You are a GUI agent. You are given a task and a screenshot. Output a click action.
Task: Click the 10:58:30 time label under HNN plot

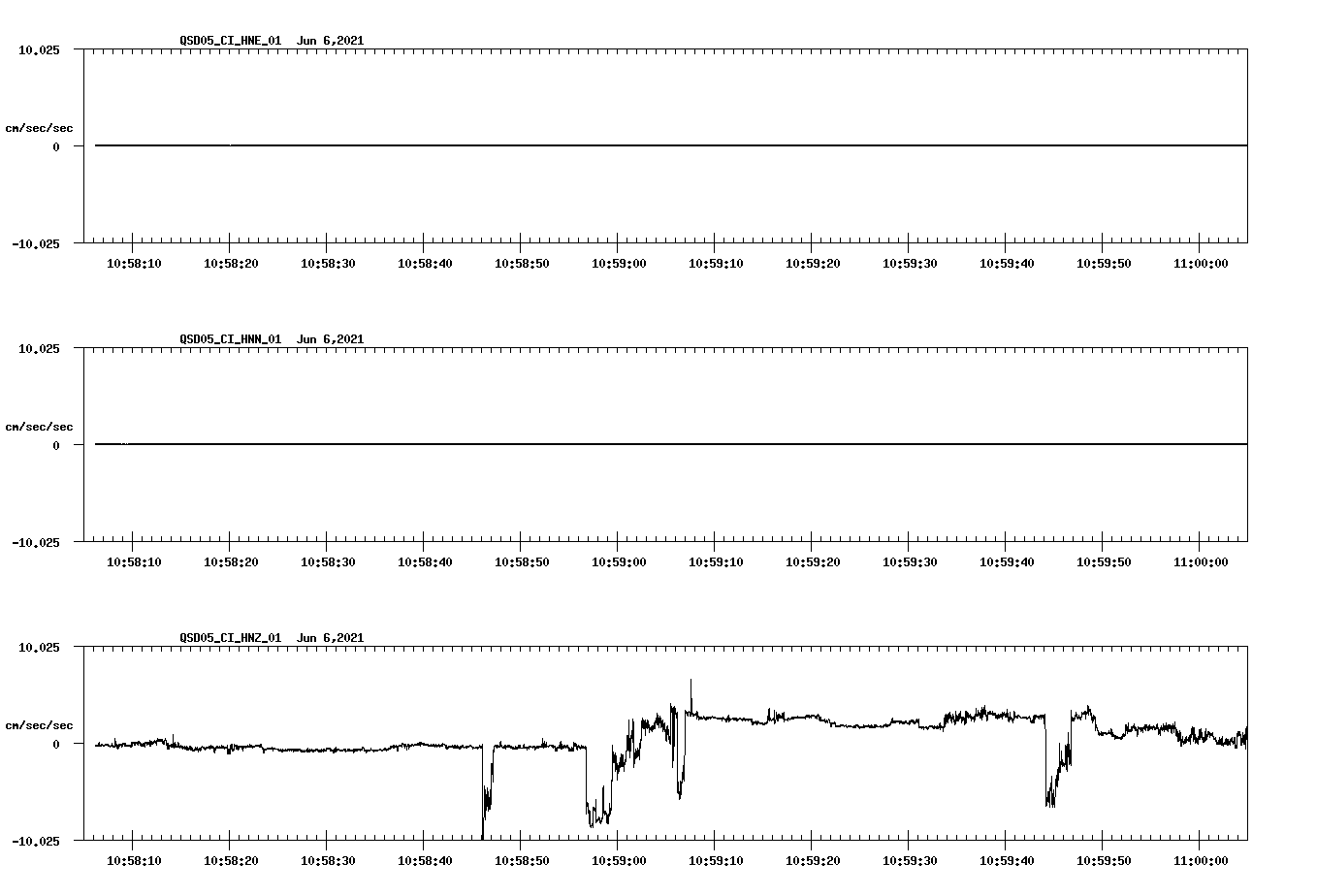coord(328,562)
